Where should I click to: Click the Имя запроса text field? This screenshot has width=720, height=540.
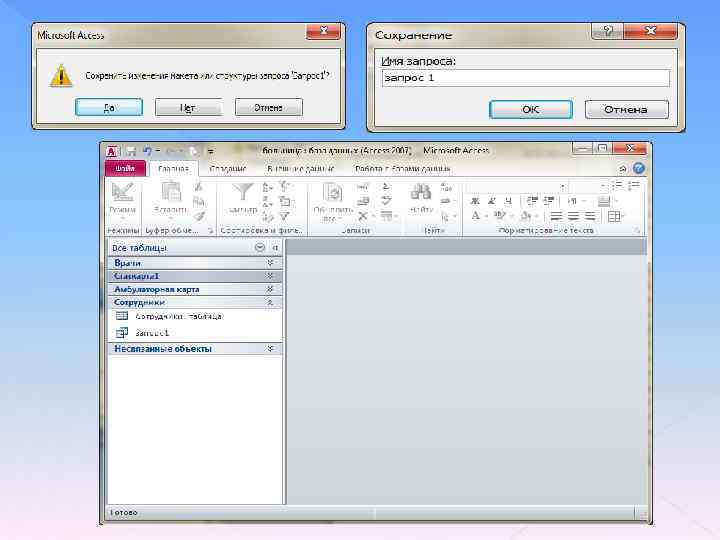pyautogui.click(x=525, y=78)
